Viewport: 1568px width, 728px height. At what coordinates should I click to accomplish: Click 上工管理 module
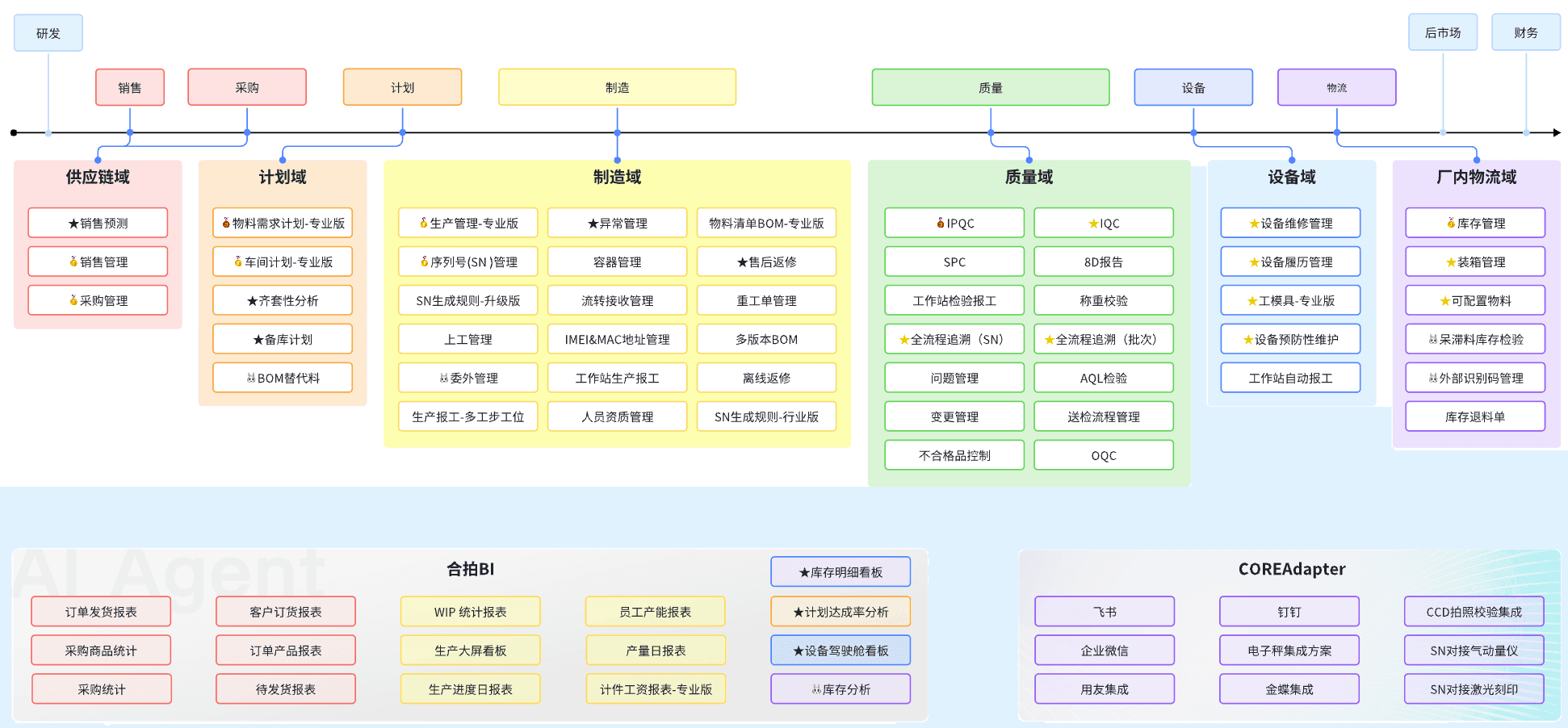468,339
